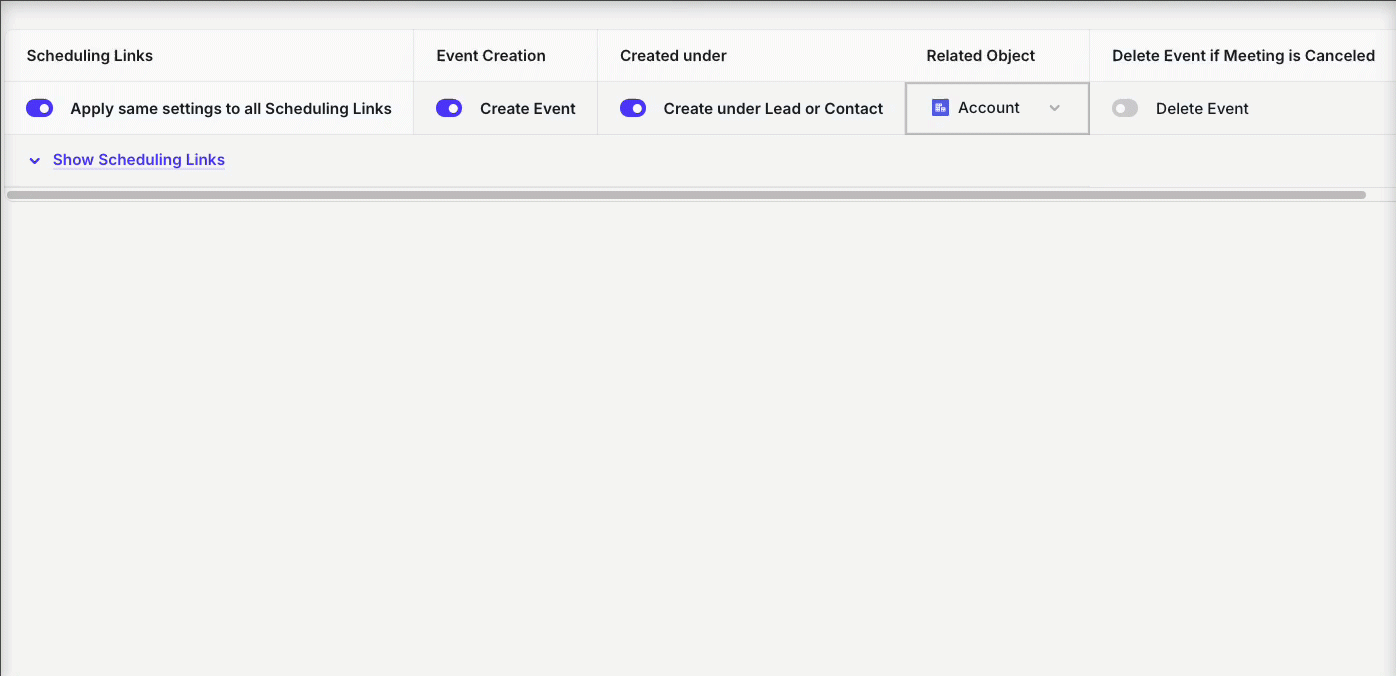Viewport: 1396px width, 676px height.
Task: Click the horizontal scrollbar under the table
Action: 686,195
